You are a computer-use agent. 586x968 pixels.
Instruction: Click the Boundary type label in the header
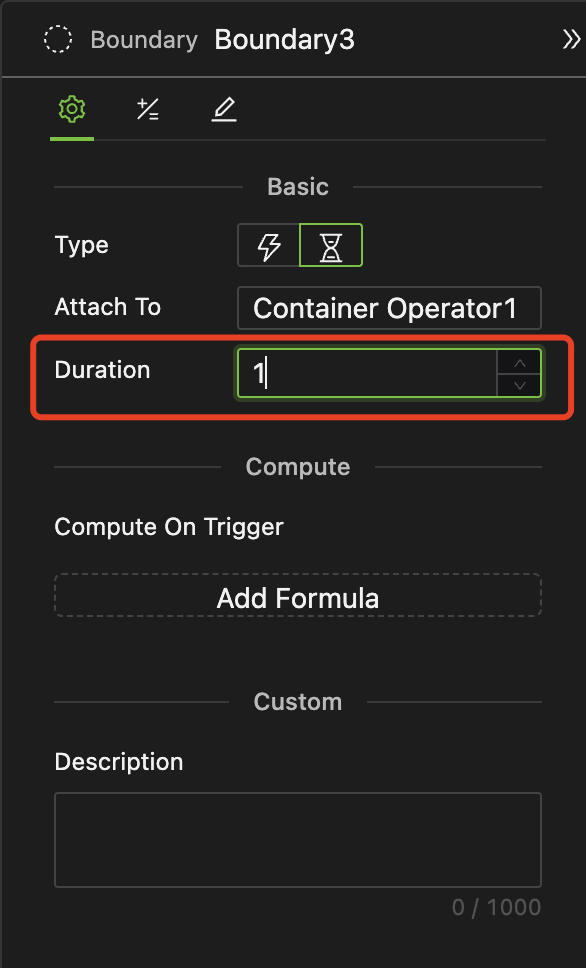click(x=144, y=40)
